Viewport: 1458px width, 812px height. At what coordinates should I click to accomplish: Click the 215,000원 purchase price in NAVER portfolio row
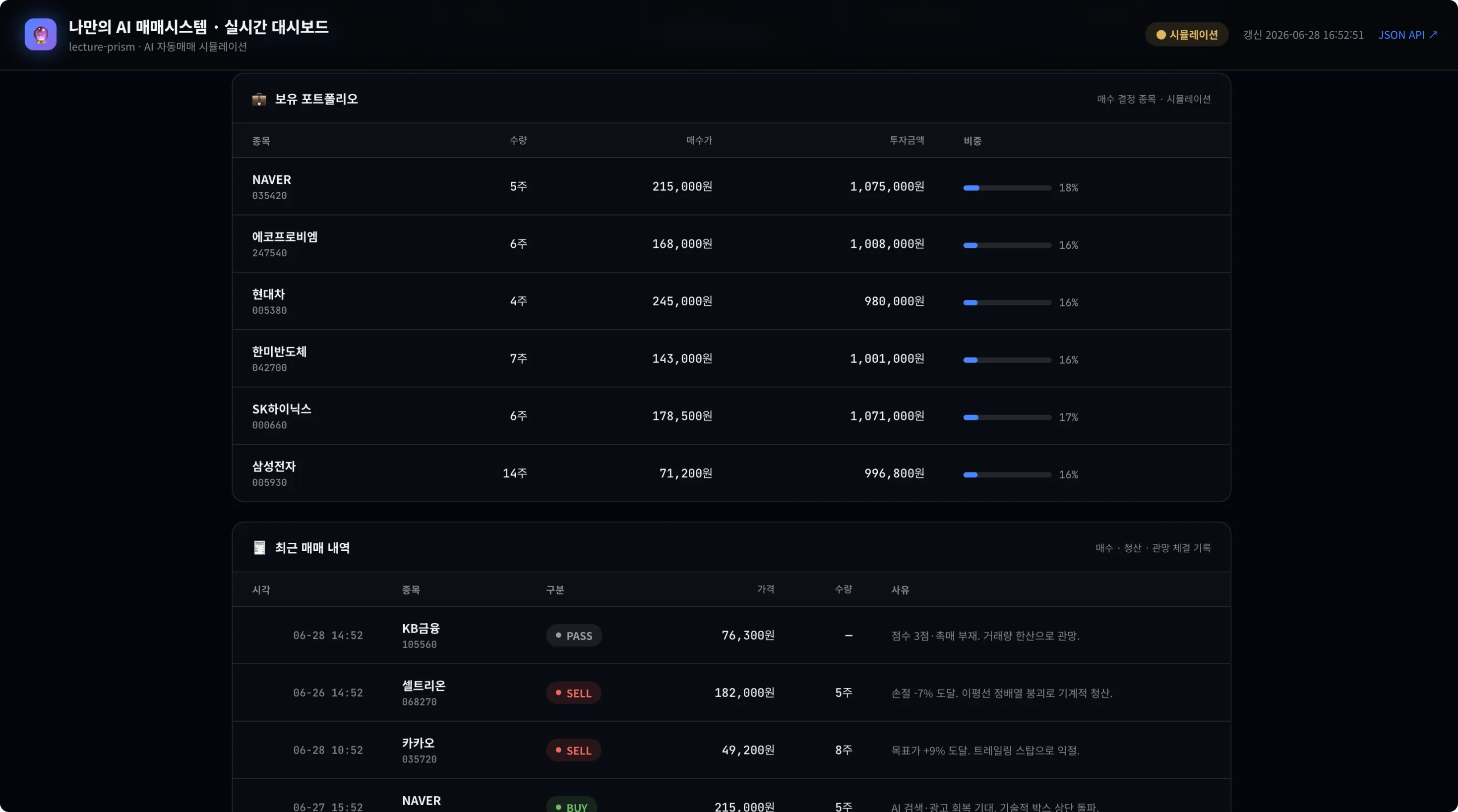pyautogui.click(x=682, y=187)
